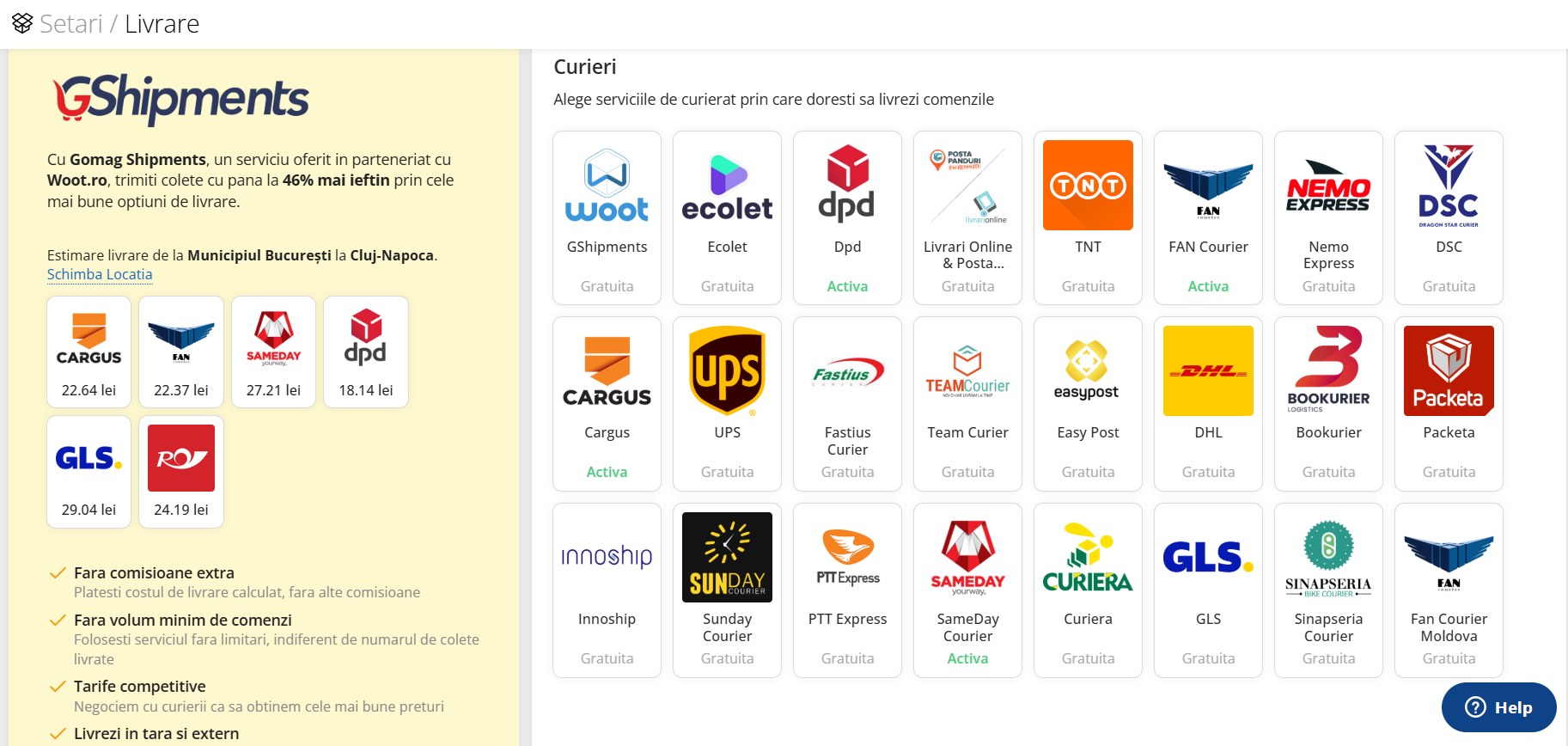
Task: Open the Help button
Action: click(1498, 707)
